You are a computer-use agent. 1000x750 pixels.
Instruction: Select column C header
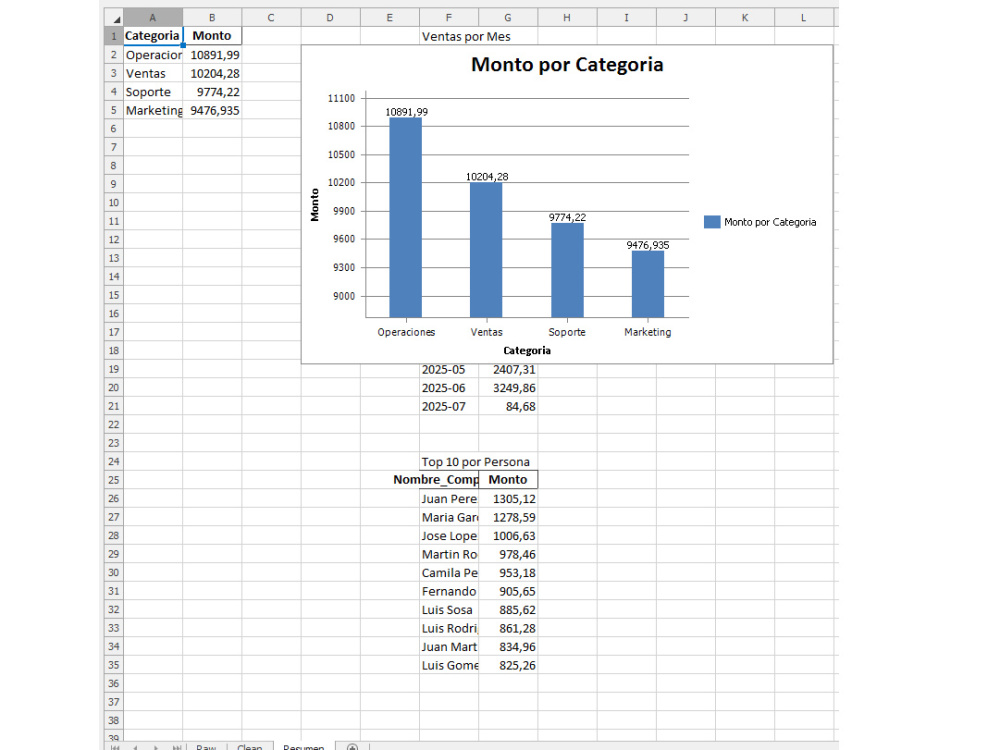pyautogui.click(x=271, y=18)
